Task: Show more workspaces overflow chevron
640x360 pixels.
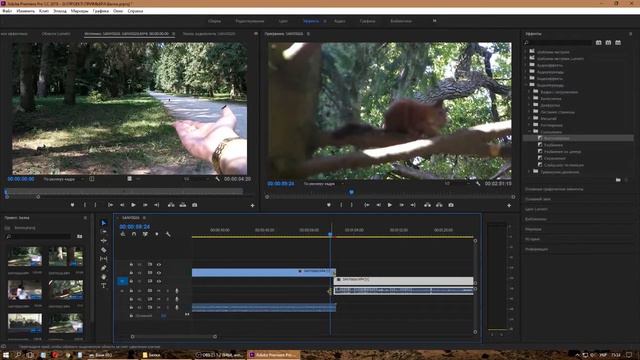Action: pos(434,21)
